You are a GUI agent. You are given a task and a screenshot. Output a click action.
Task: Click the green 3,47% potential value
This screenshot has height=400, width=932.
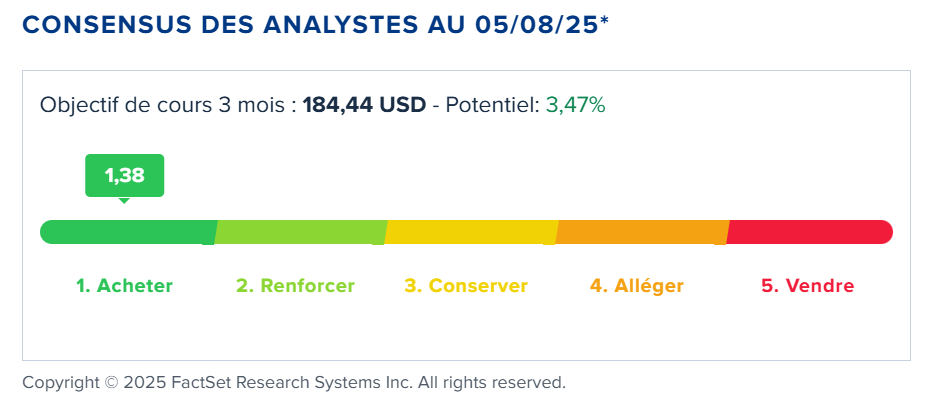click(x=575, y=105)
